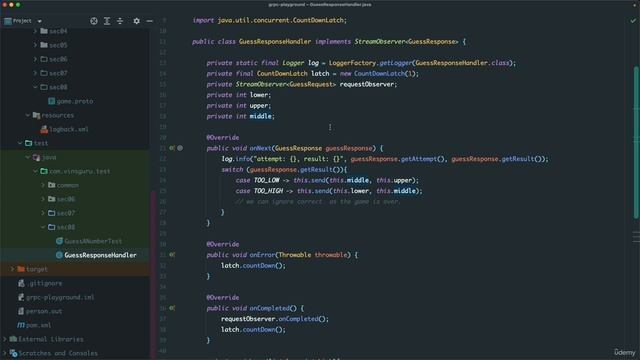Click the Collapse All toolbar icon

click(x=120, y=21)
